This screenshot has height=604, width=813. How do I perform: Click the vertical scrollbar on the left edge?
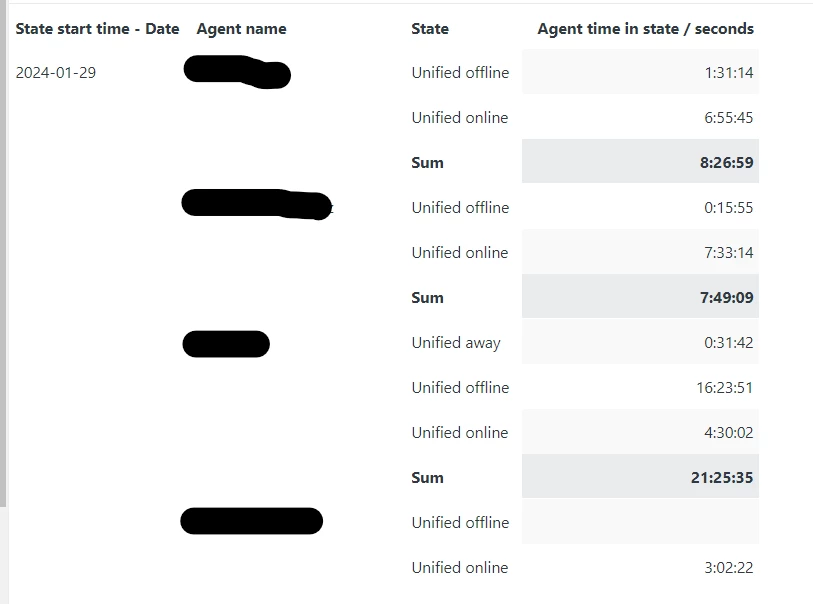[3, 254]
